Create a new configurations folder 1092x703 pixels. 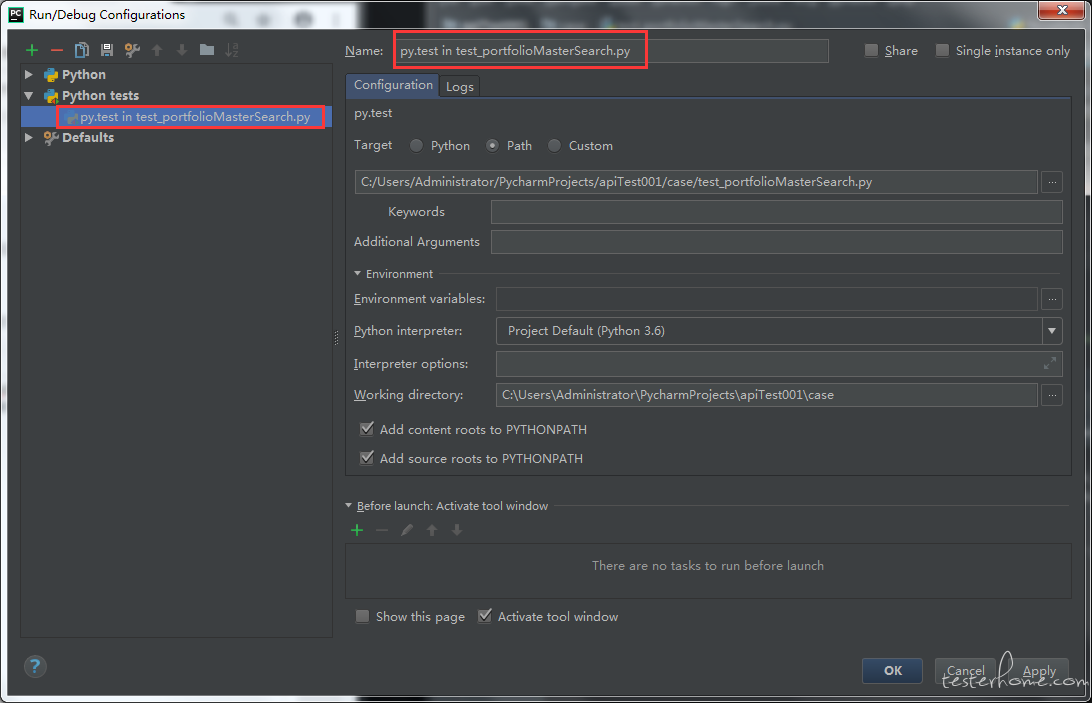207,50
